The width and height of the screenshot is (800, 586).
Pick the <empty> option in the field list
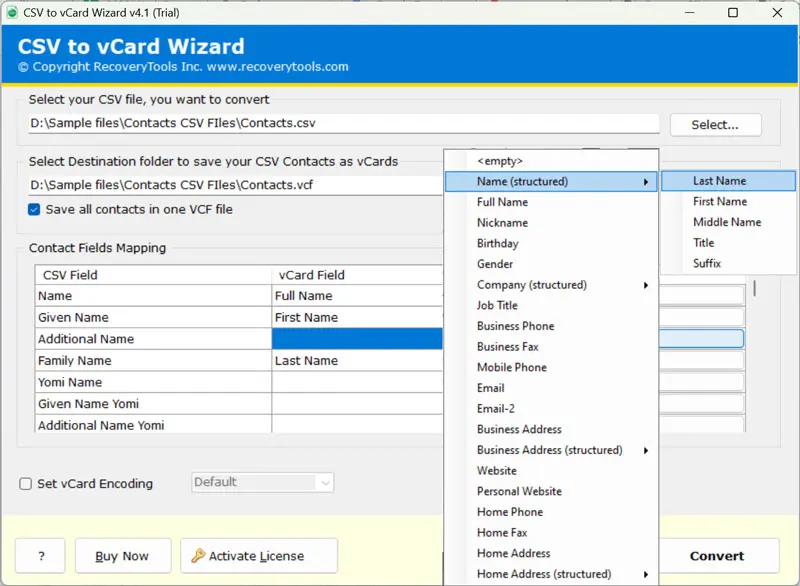point(500,161)
